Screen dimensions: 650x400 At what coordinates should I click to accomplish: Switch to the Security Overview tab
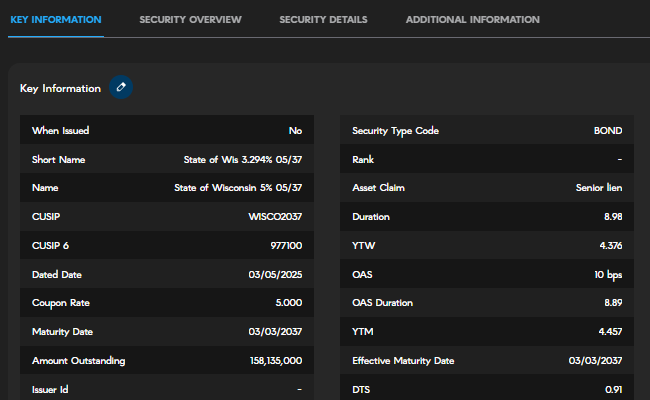190,20
